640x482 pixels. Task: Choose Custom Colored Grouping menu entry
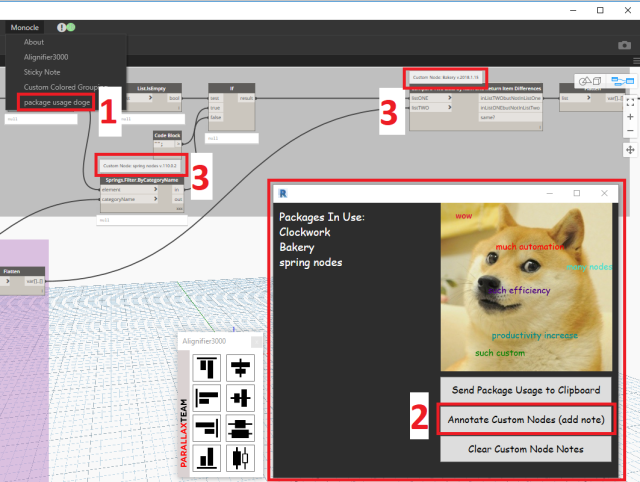(x=64, y=87)
